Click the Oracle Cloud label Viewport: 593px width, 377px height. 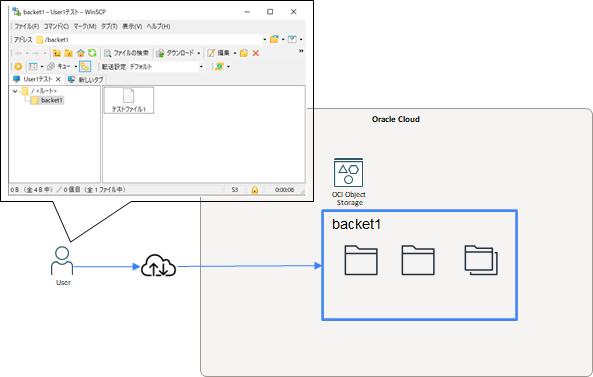(396, 119)
